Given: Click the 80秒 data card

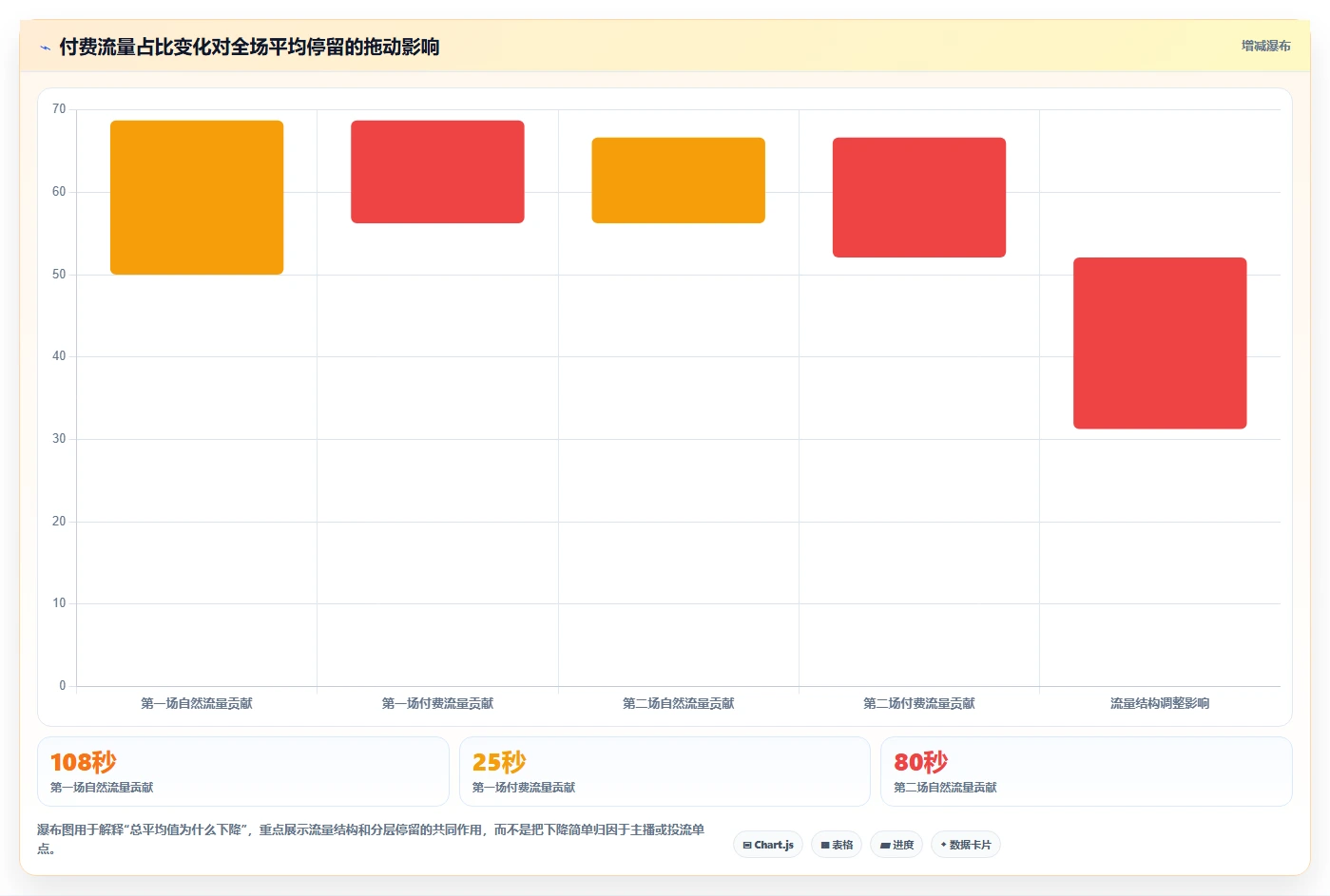Looking at the screenshot, I should pos(1087,772).
